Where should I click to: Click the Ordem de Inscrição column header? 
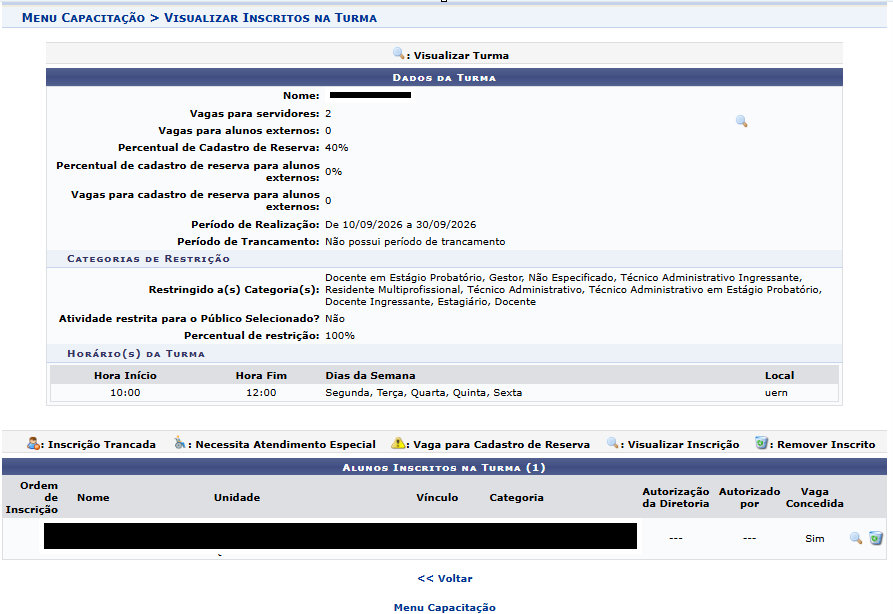click(x=32, y=498)
